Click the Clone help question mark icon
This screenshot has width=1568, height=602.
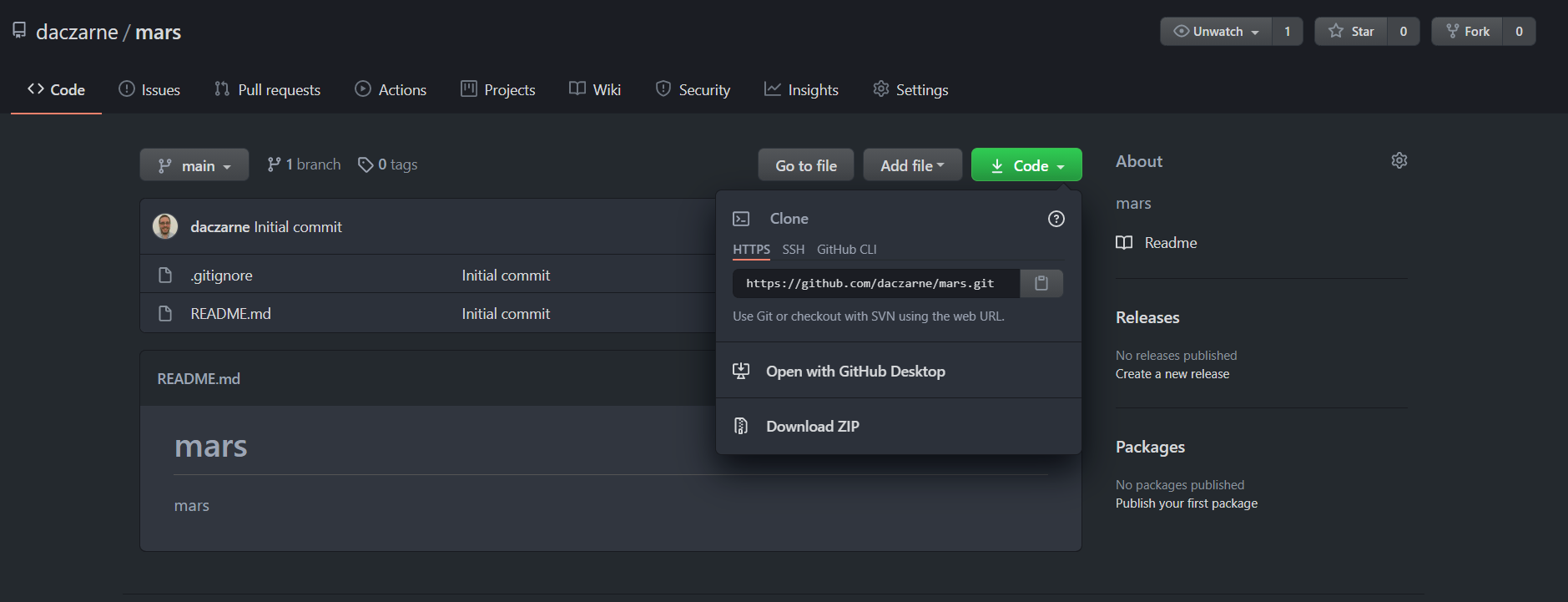pyautogui.click(x=1056, y=219)
